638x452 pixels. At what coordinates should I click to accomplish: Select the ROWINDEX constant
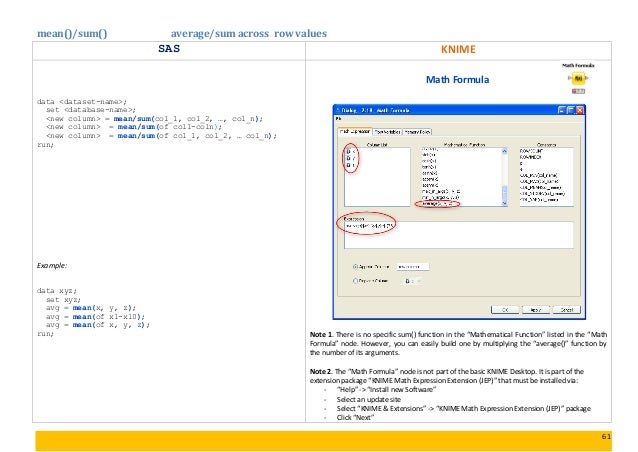point(531,157)
